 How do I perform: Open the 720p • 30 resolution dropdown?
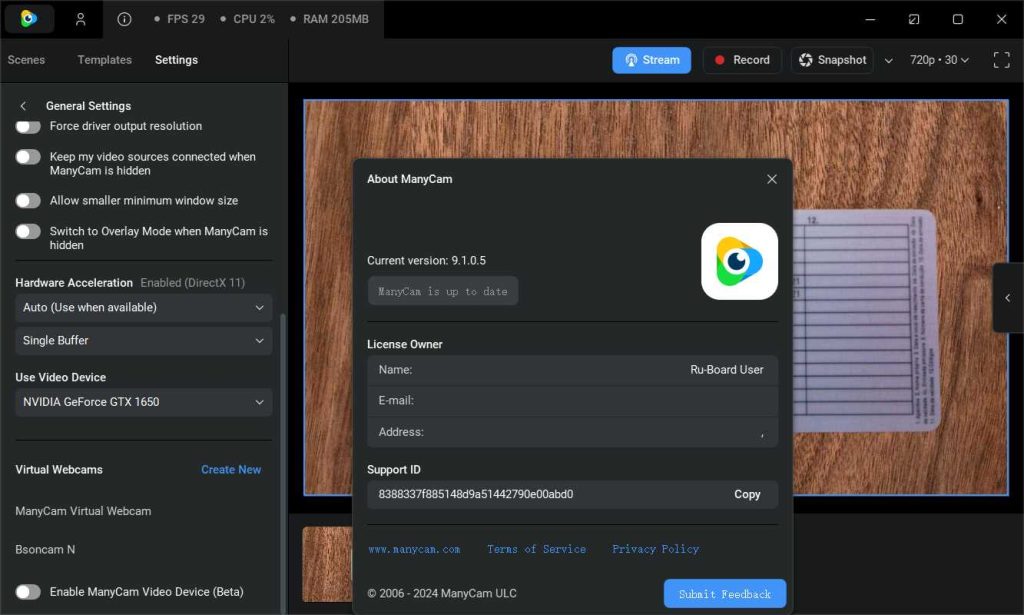click(x=939, y=60)
